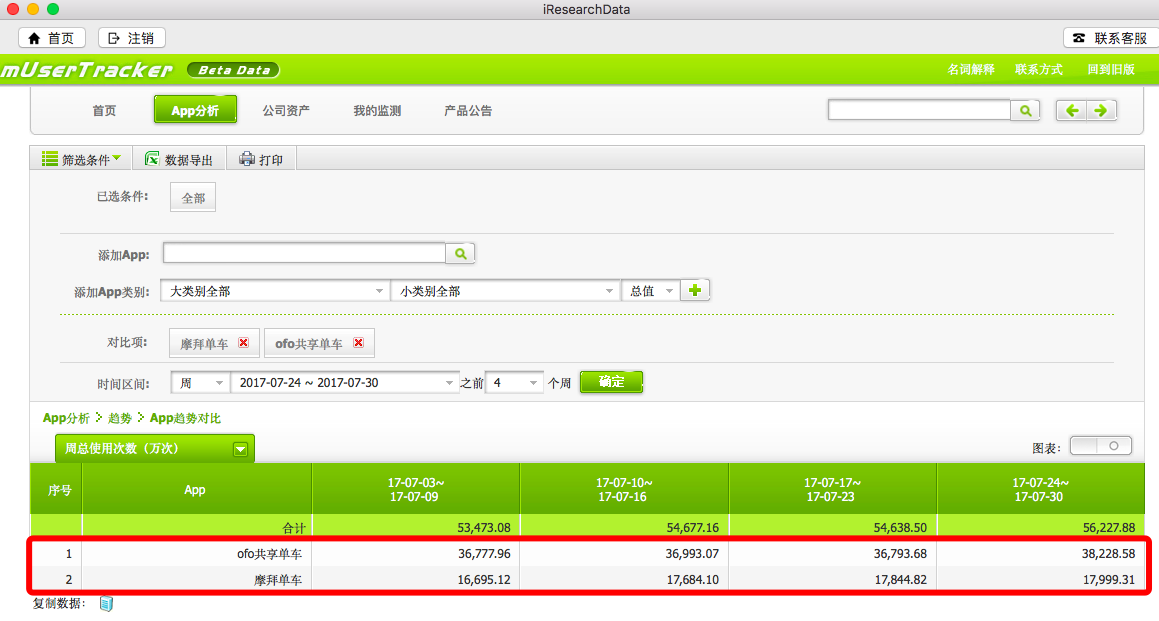Click the 打印 print toolbar item
Viewport: 1159px width, 621px height.
[261, 159]
